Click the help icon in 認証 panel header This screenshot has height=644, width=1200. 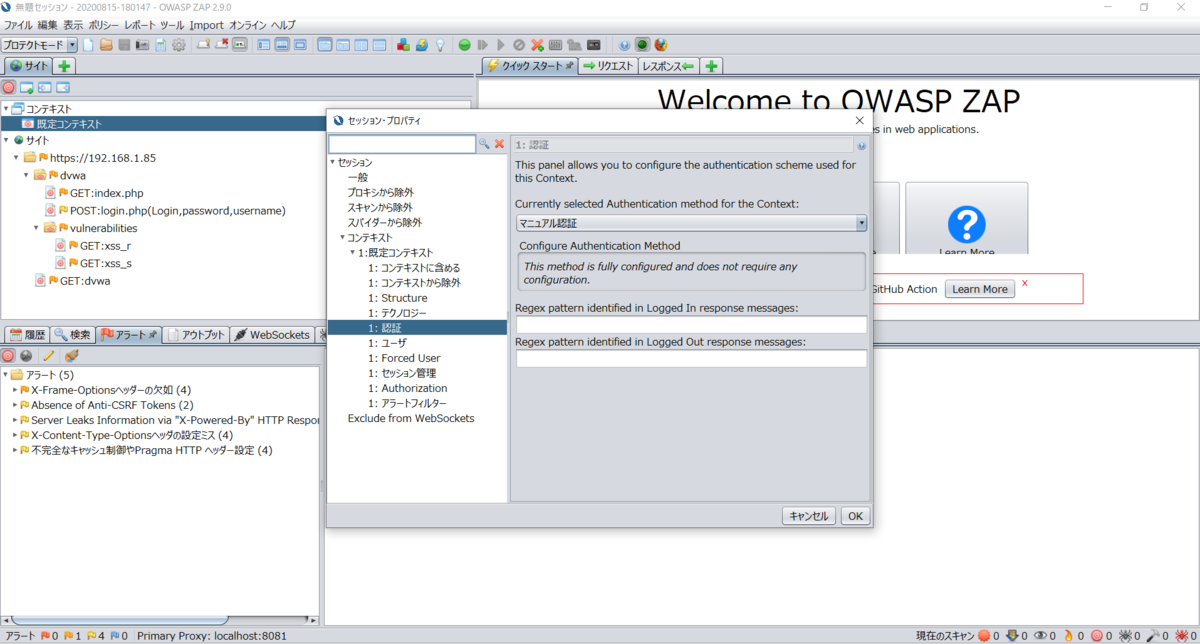point(861,145)
